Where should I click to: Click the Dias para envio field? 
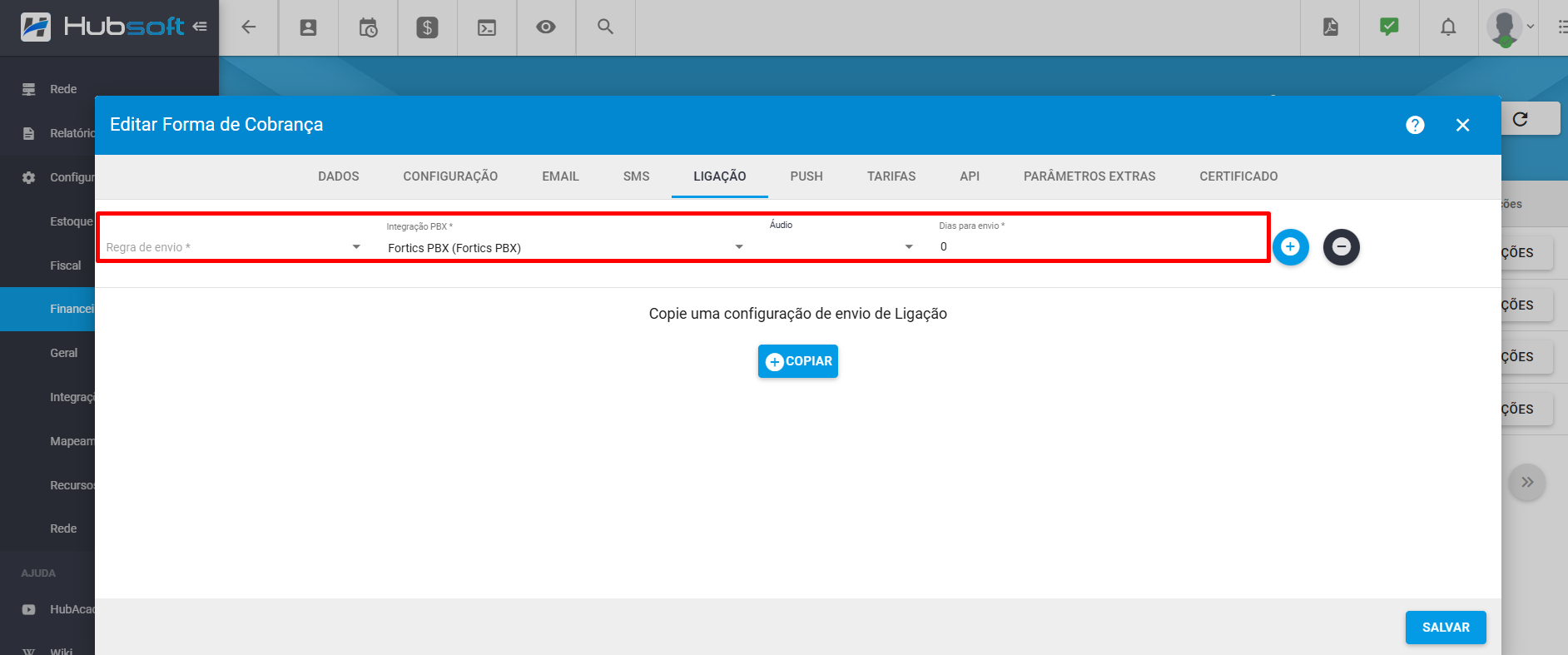coord(1099,246)
